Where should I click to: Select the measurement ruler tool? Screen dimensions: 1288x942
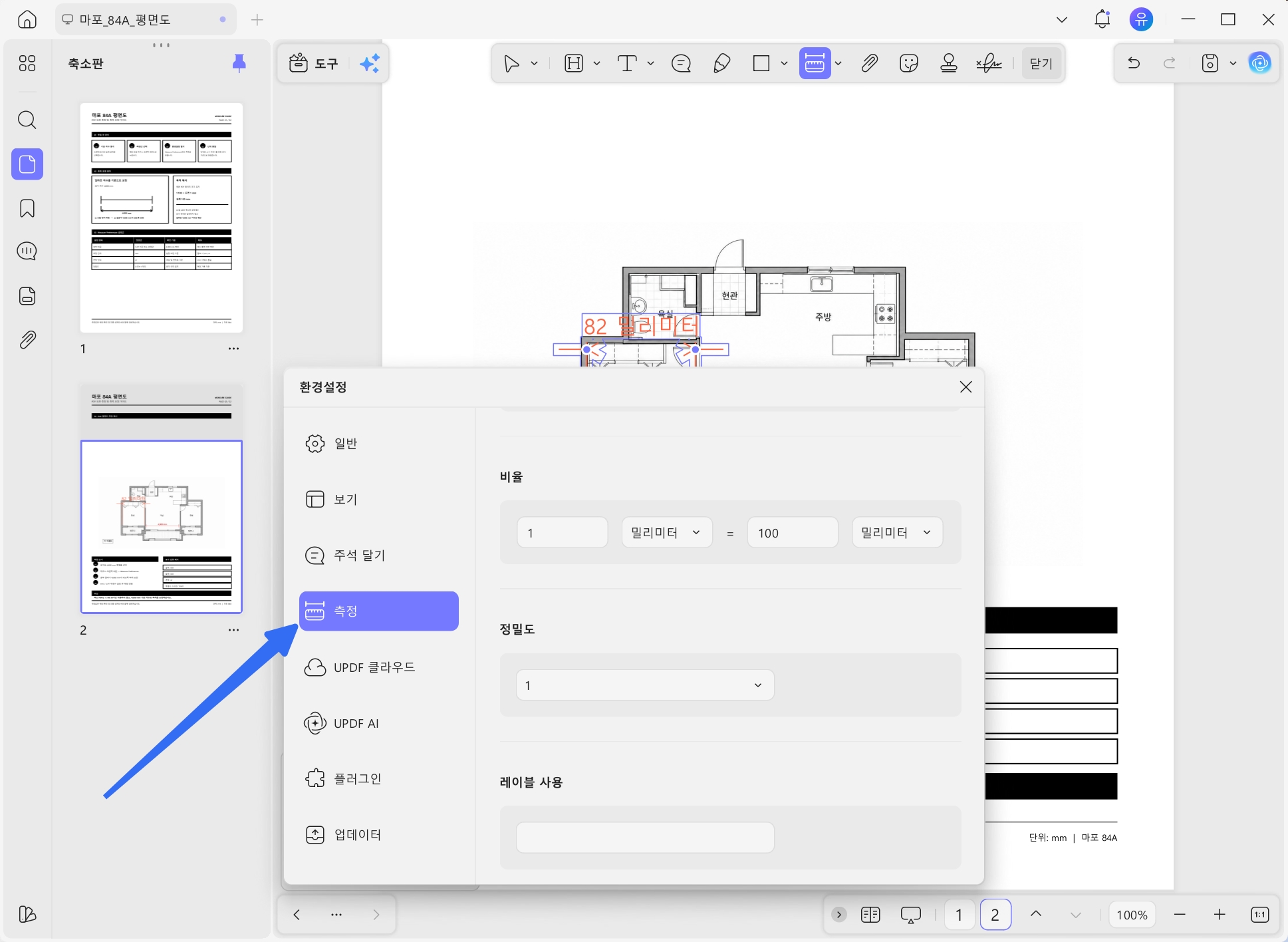pyautogui.click(x=815, y=63)
